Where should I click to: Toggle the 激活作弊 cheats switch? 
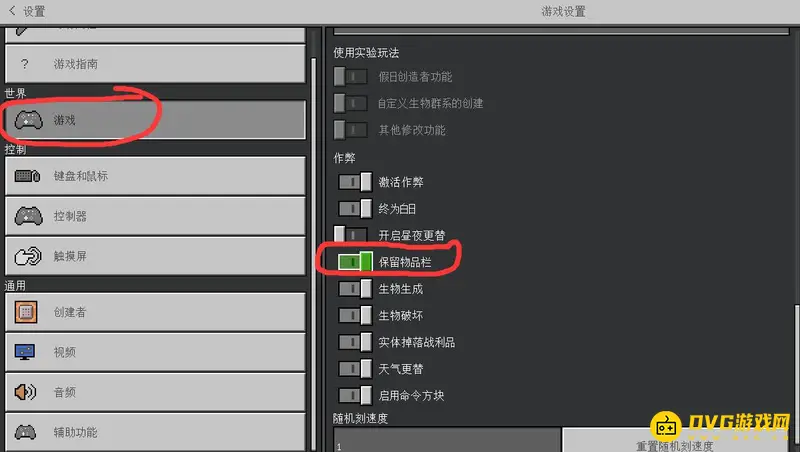[355, 182]
